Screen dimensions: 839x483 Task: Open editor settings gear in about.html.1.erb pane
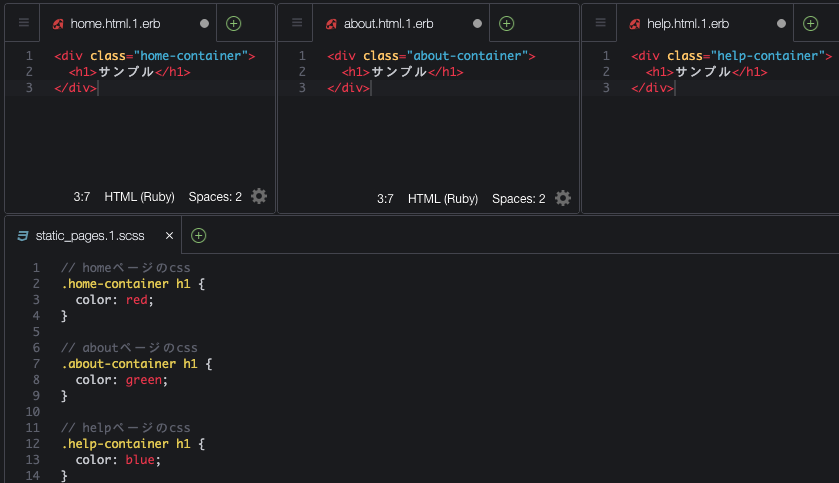coord(563,198)
